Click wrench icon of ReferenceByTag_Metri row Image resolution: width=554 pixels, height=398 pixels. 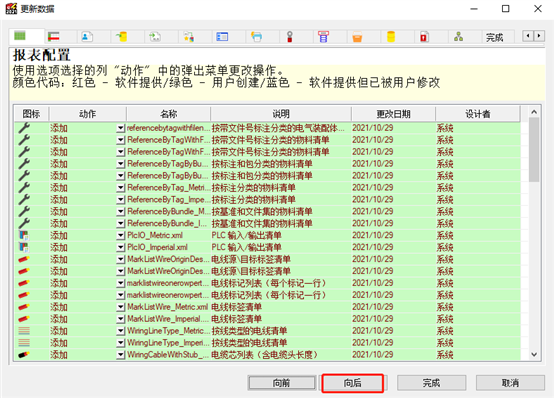(x=24, y=187)
